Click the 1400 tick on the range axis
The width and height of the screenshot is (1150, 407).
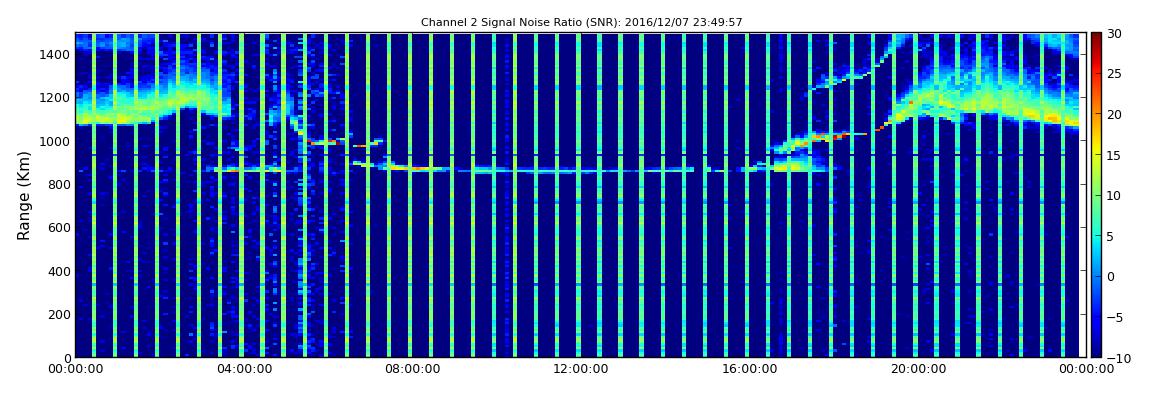(x=56, y=54)
